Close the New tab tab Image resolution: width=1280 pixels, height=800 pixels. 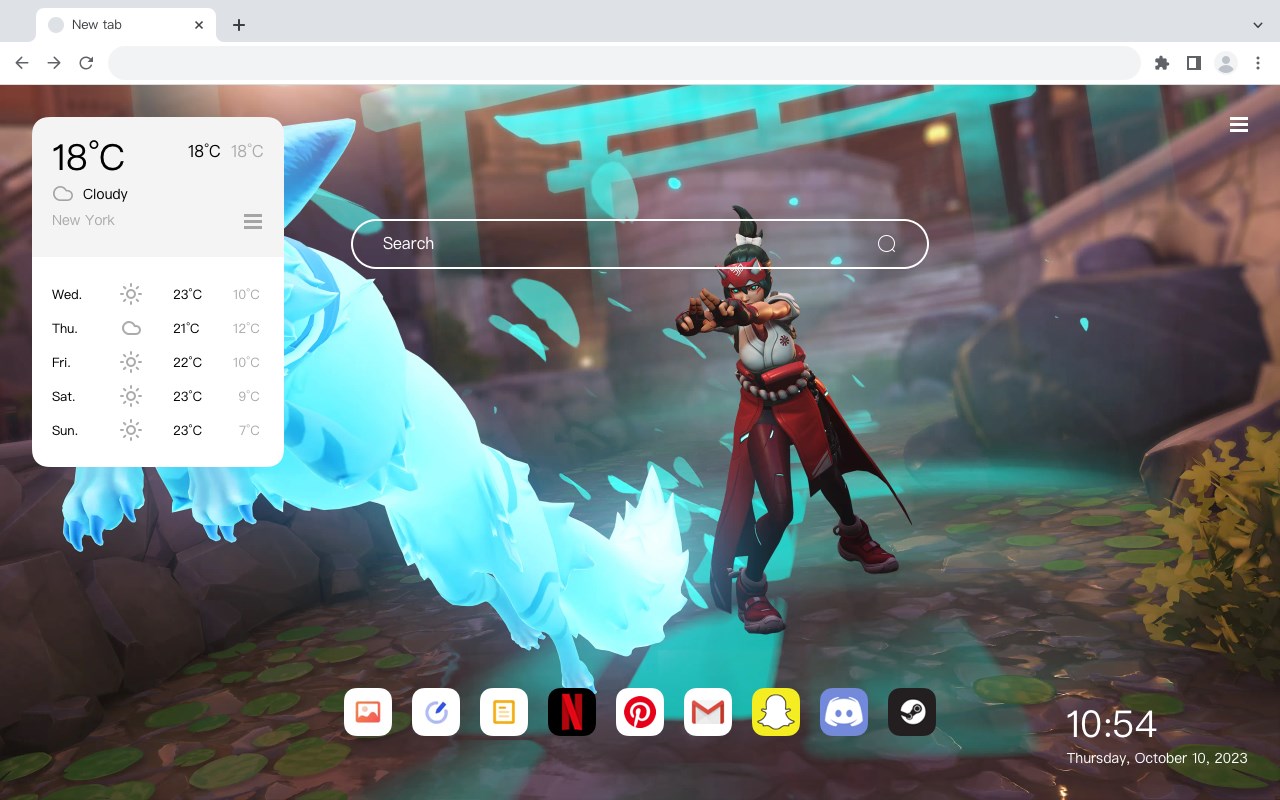click(199, 25)
